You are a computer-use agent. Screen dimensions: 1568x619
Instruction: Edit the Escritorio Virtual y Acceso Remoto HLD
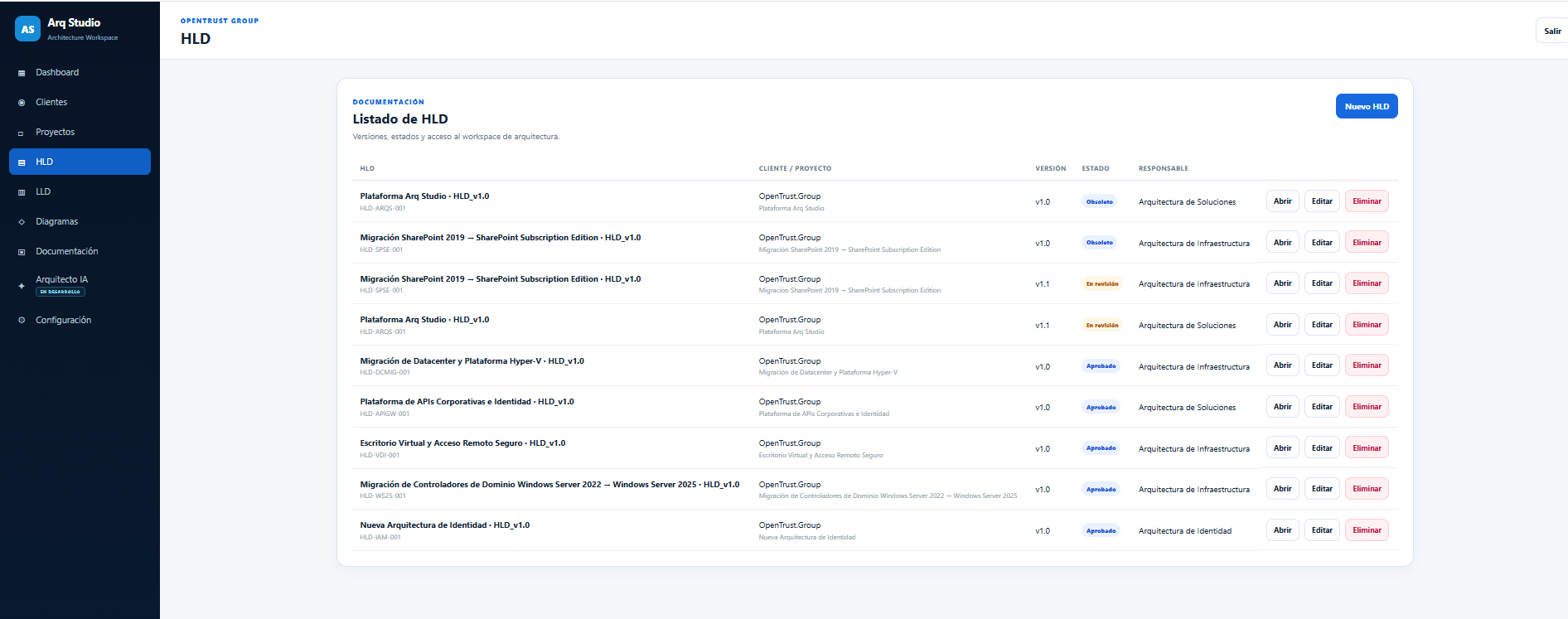click(x=1322, y=448)
